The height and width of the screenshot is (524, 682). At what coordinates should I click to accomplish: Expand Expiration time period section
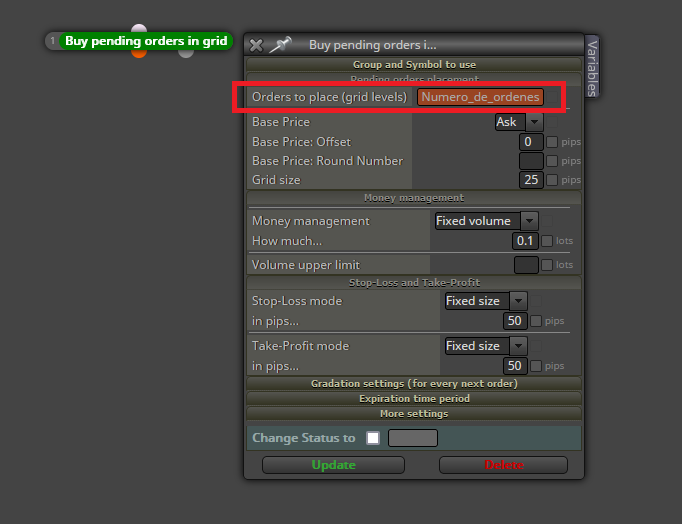414,399
